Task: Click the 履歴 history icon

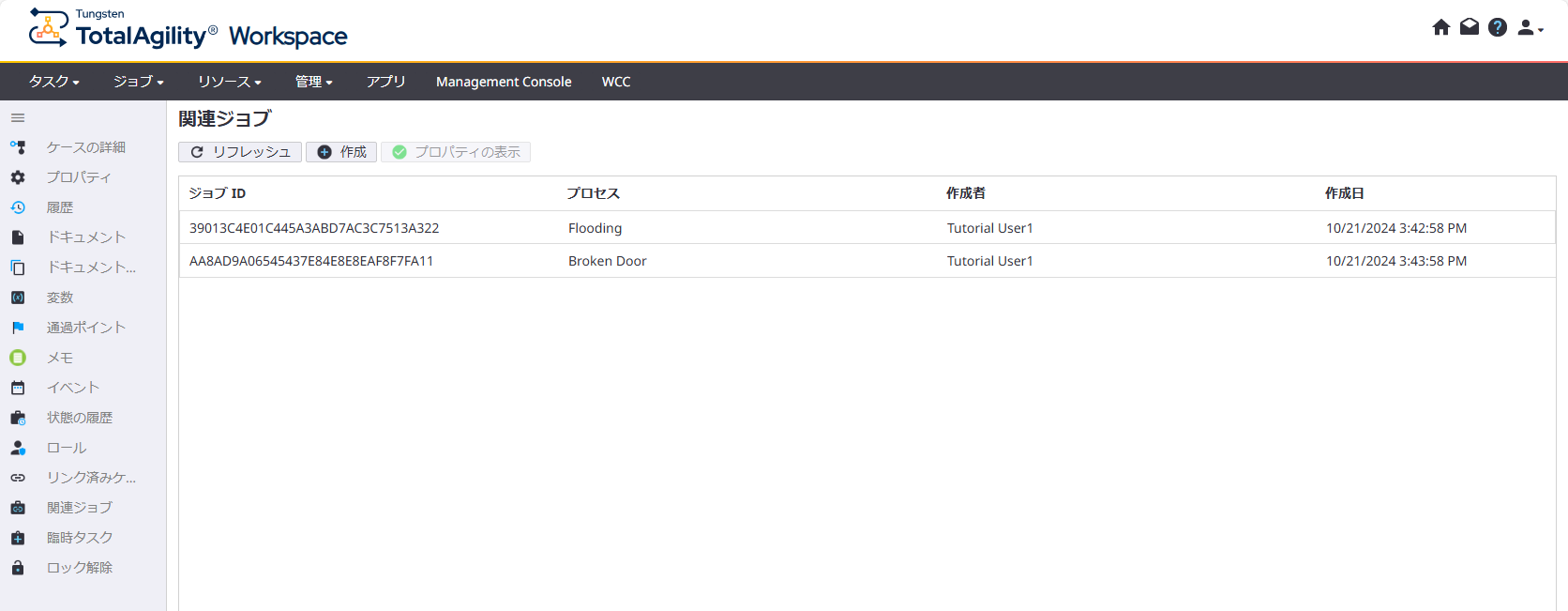Action: [x=18, y=207]
